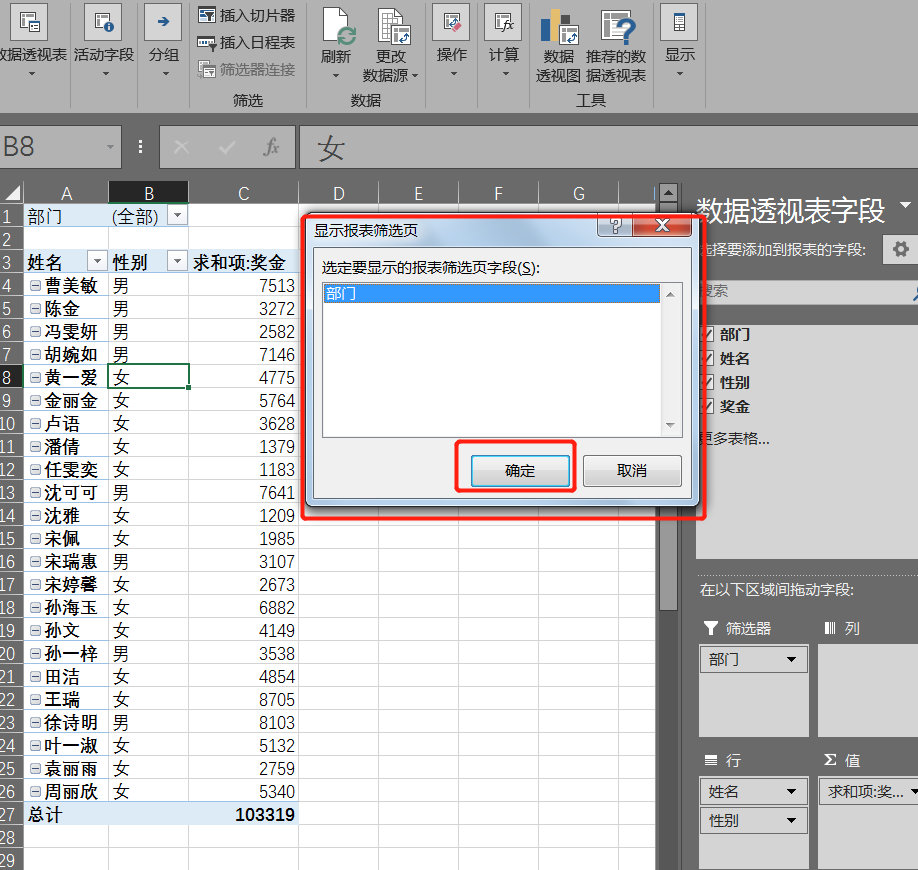
Task: Click the 取消 button
Action: [x=632, y=471]
